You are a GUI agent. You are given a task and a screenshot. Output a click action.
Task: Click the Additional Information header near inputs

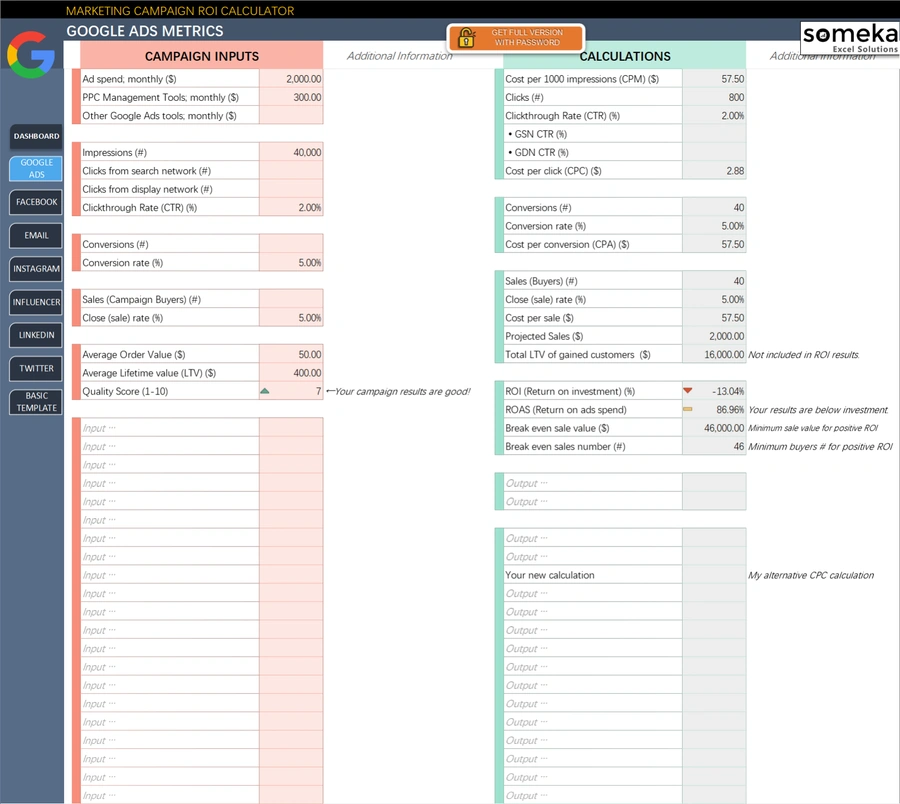point(399,56)
